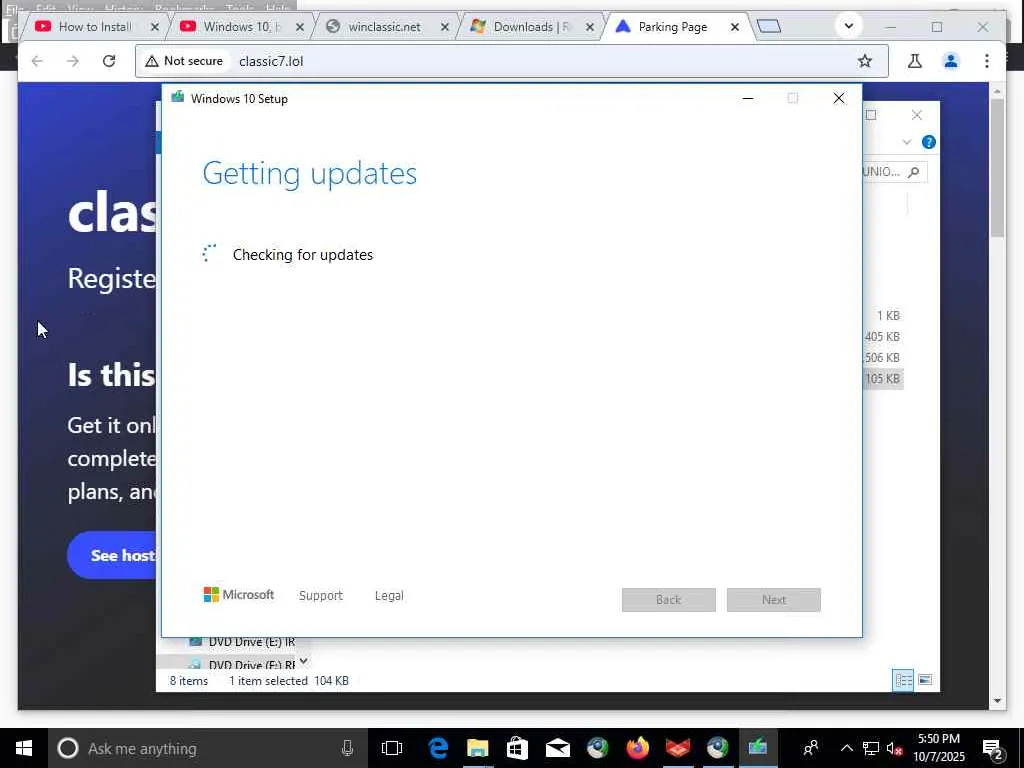
Task: Click the Cortana 'Ask me anything' box
Action: 208,748
